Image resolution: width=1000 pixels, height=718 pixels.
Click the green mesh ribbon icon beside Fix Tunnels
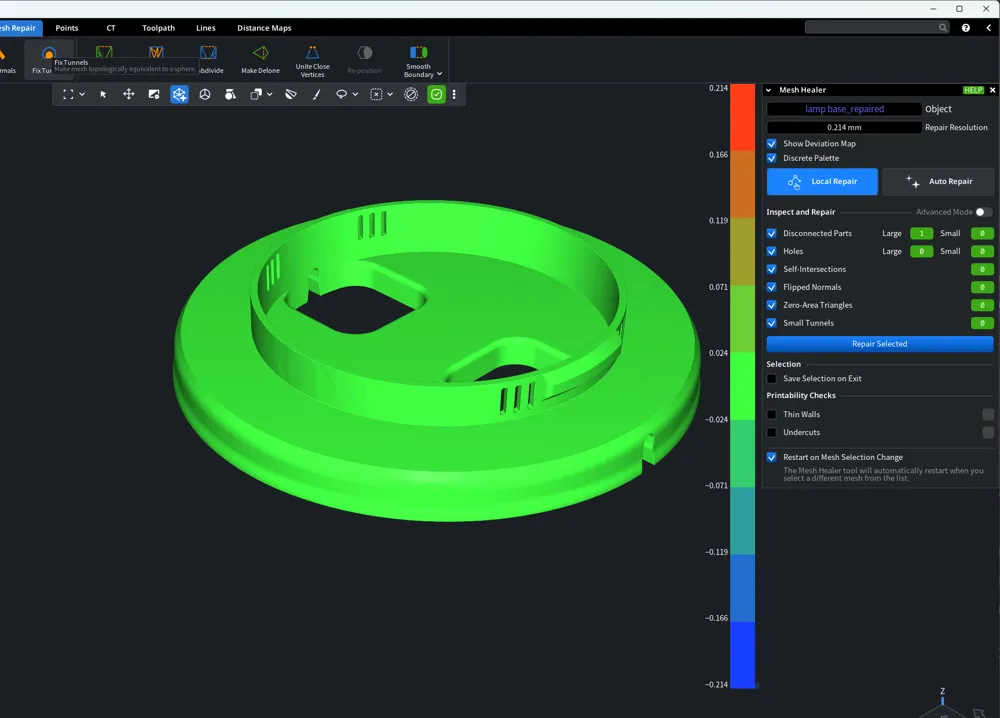pyautogui.click(x=104, y=53)
